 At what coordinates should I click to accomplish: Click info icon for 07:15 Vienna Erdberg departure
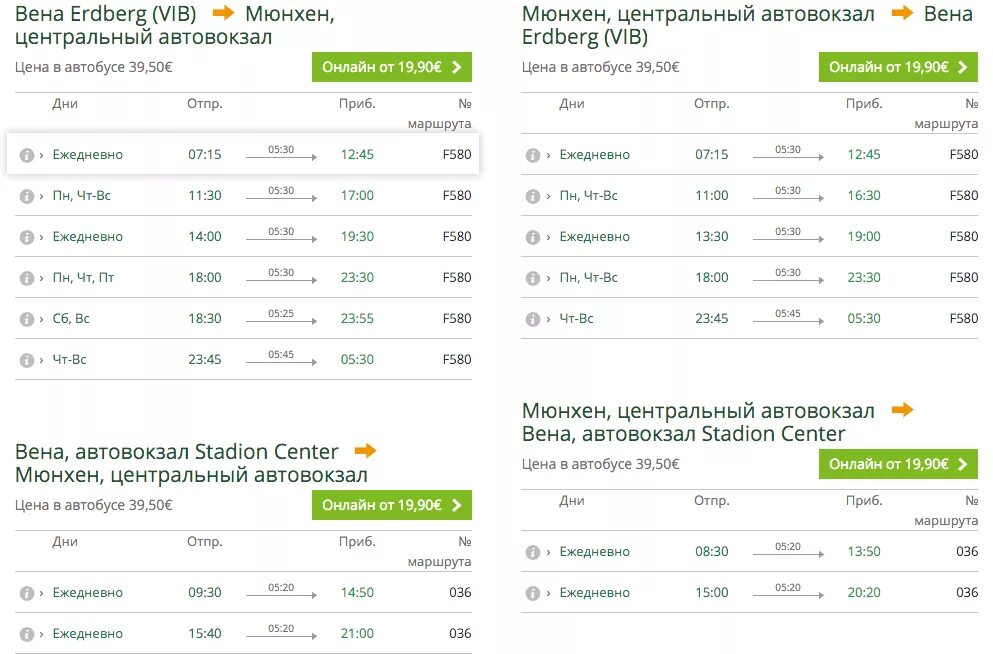27,155
